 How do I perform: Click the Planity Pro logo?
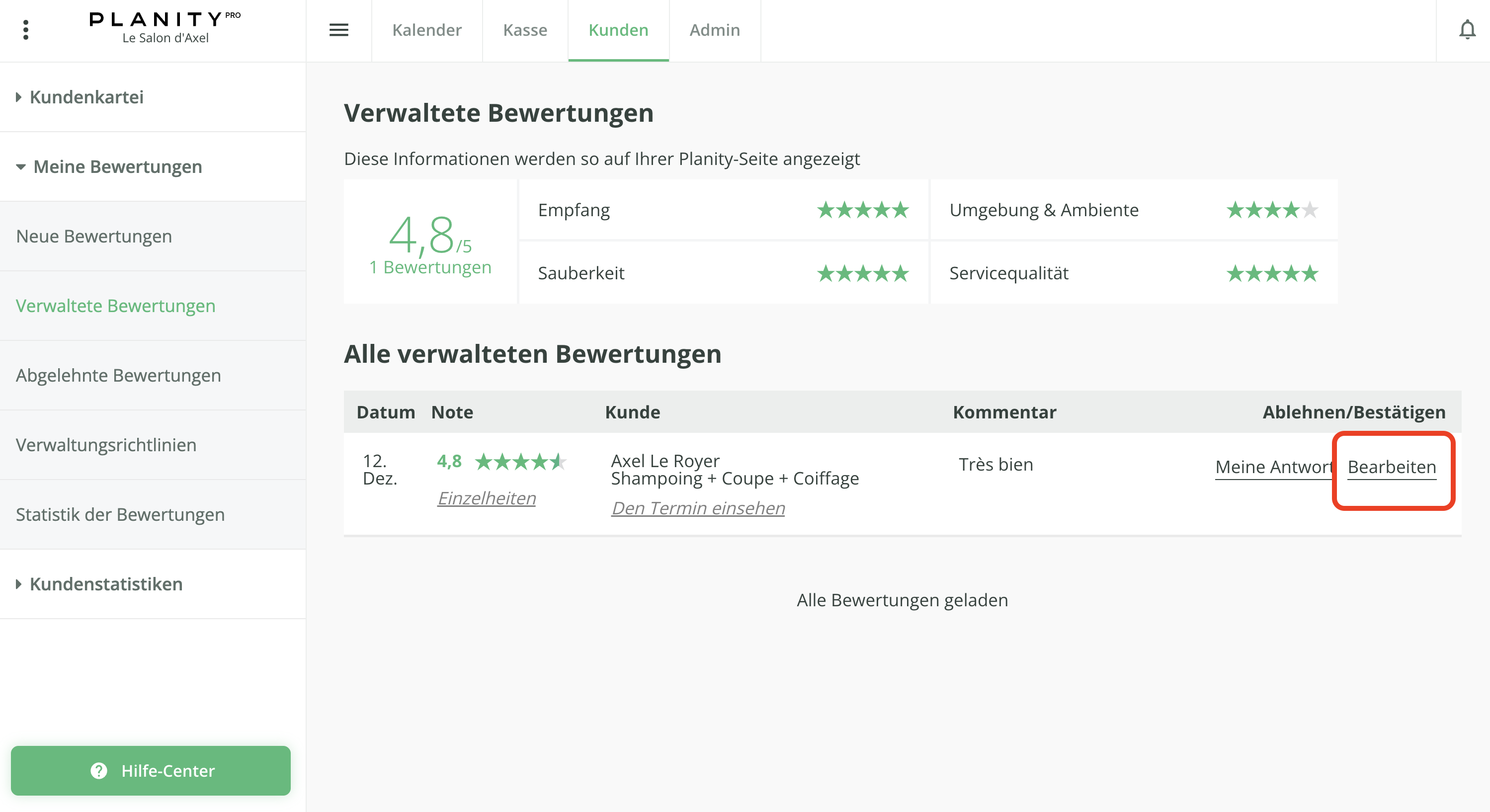point(165,27)
